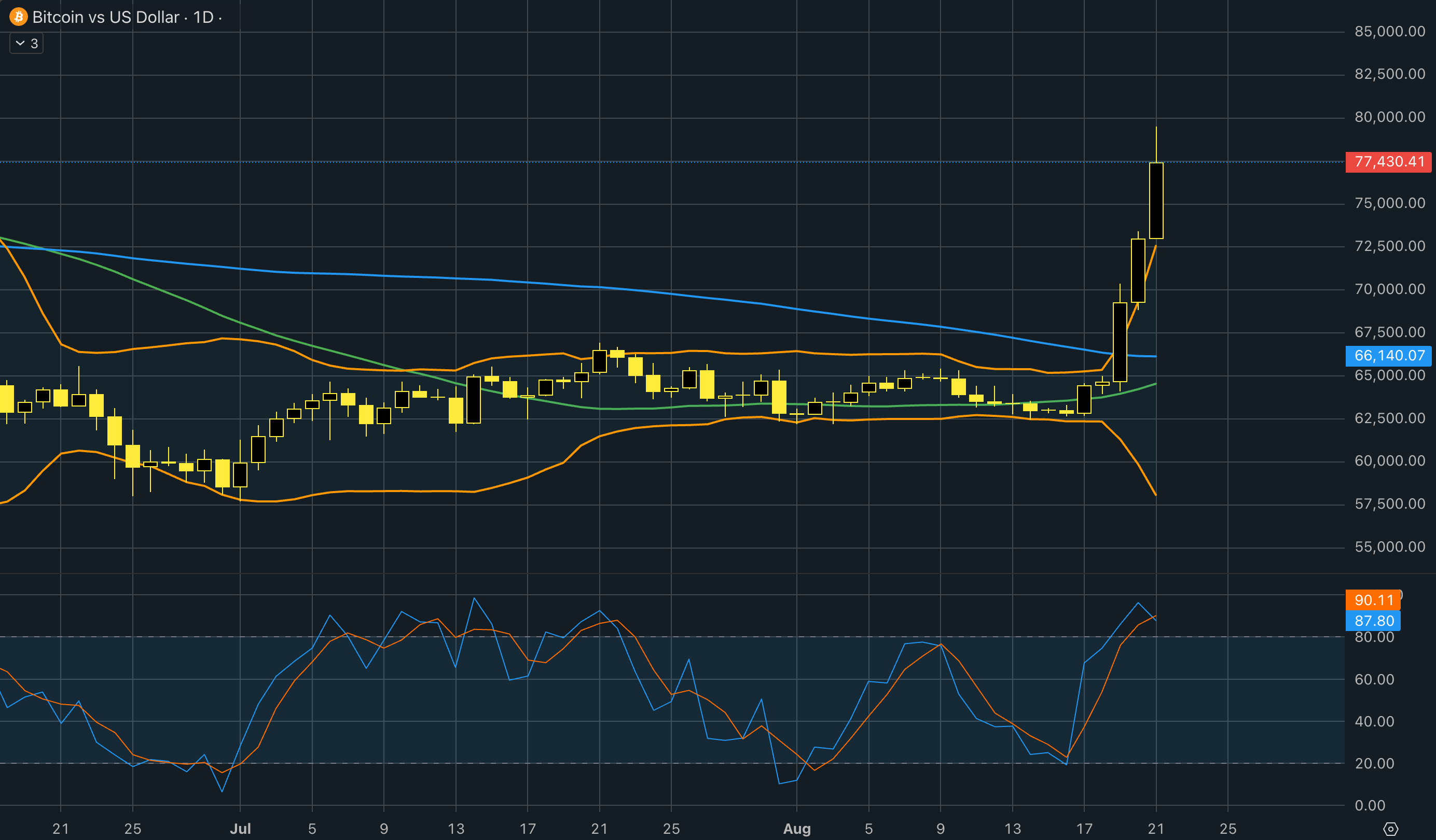This screenshot has width=1436, height=840.
Task: Click the 60.00 level on the oscillator scale
Action: 1374,679
